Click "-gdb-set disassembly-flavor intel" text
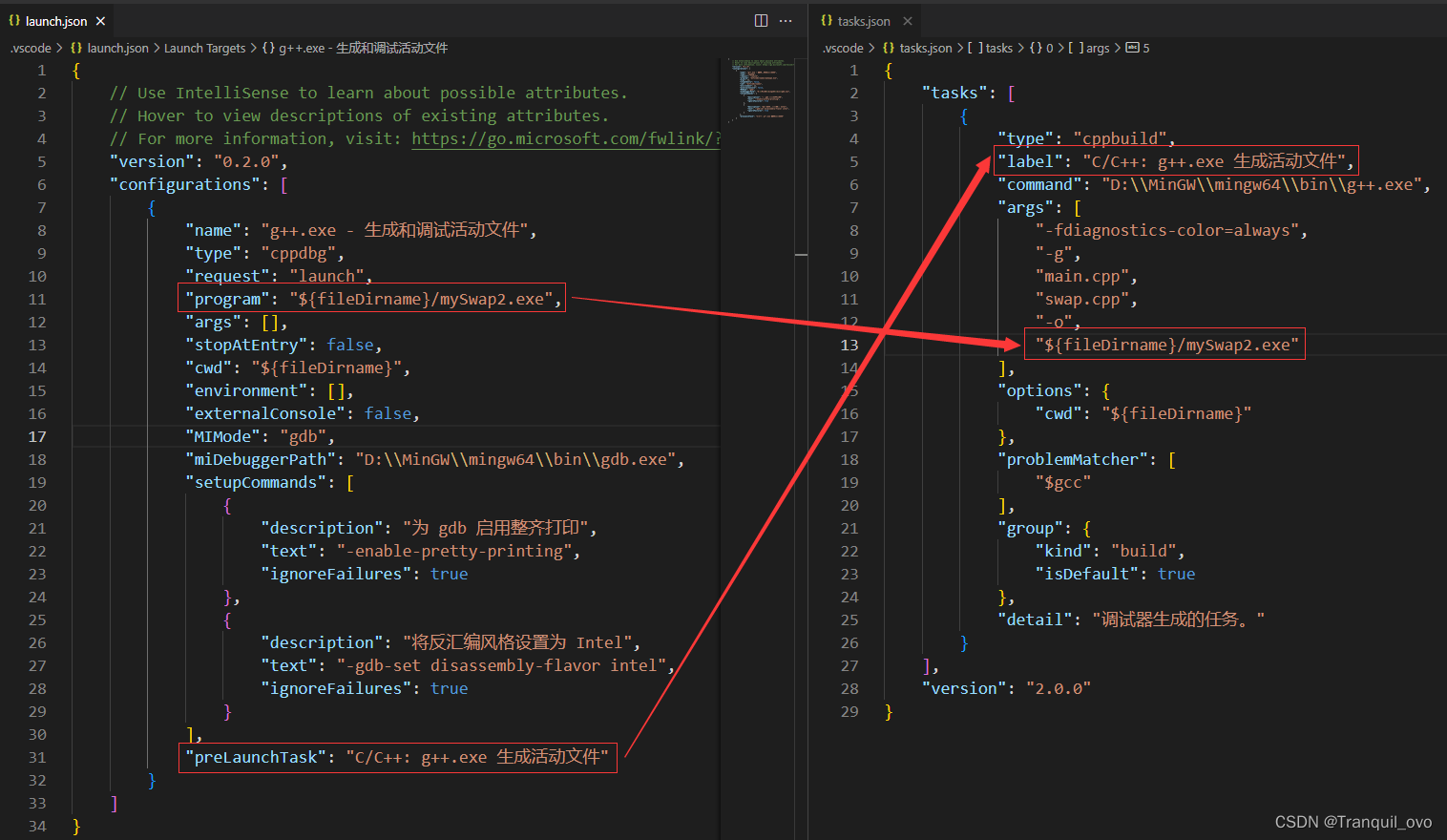 pos(501,665)
